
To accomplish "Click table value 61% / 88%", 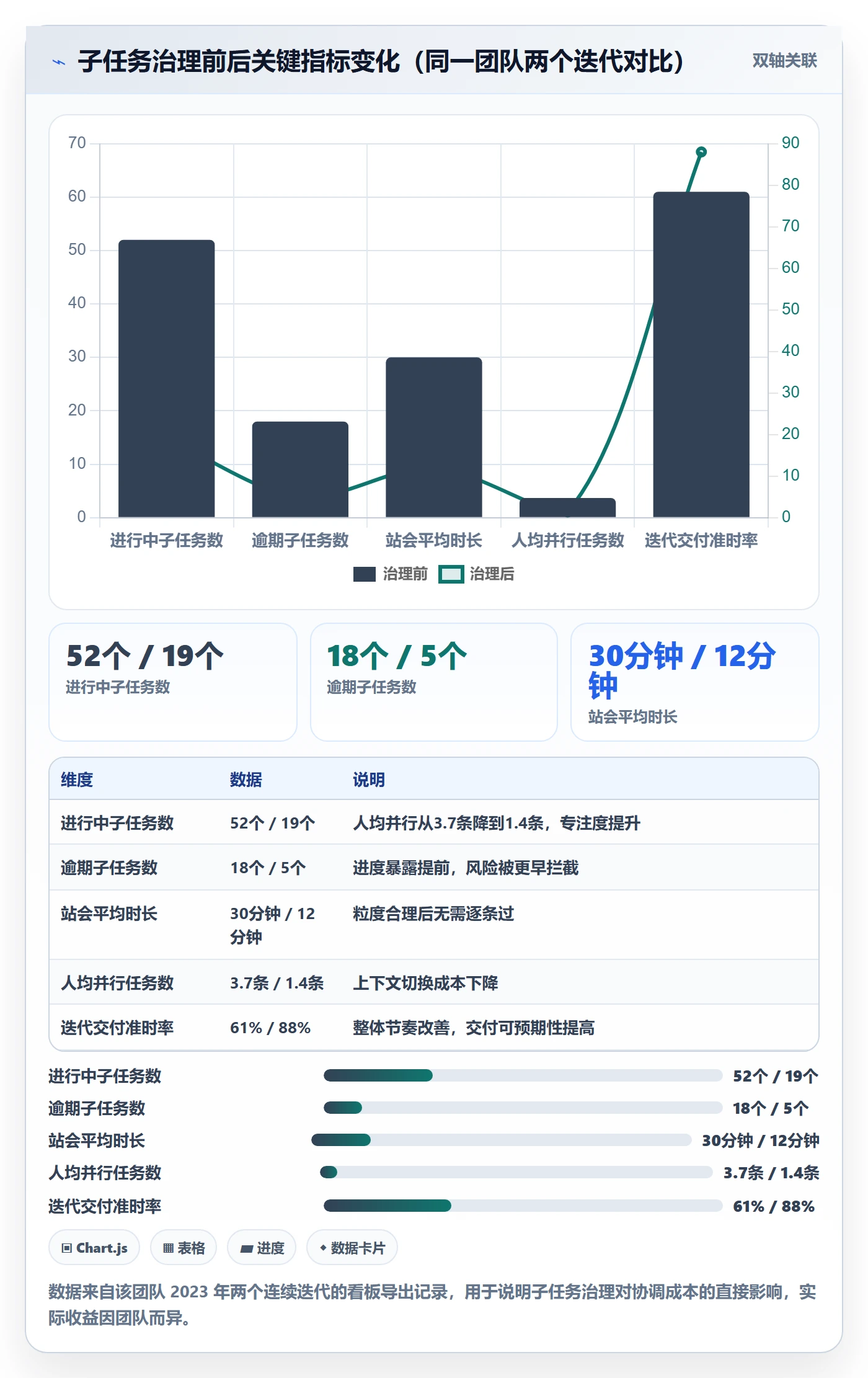I will tap(270, 1028).
